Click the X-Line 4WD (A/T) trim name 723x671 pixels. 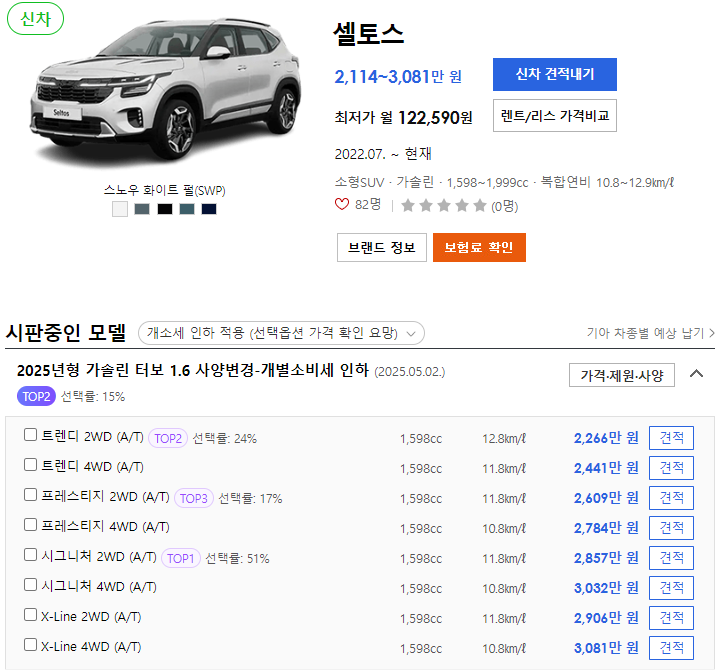click(x=91, y=647)
